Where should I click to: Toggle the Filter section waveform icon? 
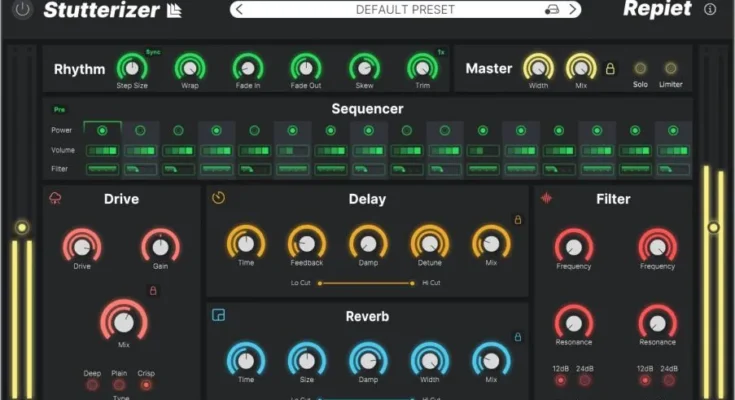[546, 198]
